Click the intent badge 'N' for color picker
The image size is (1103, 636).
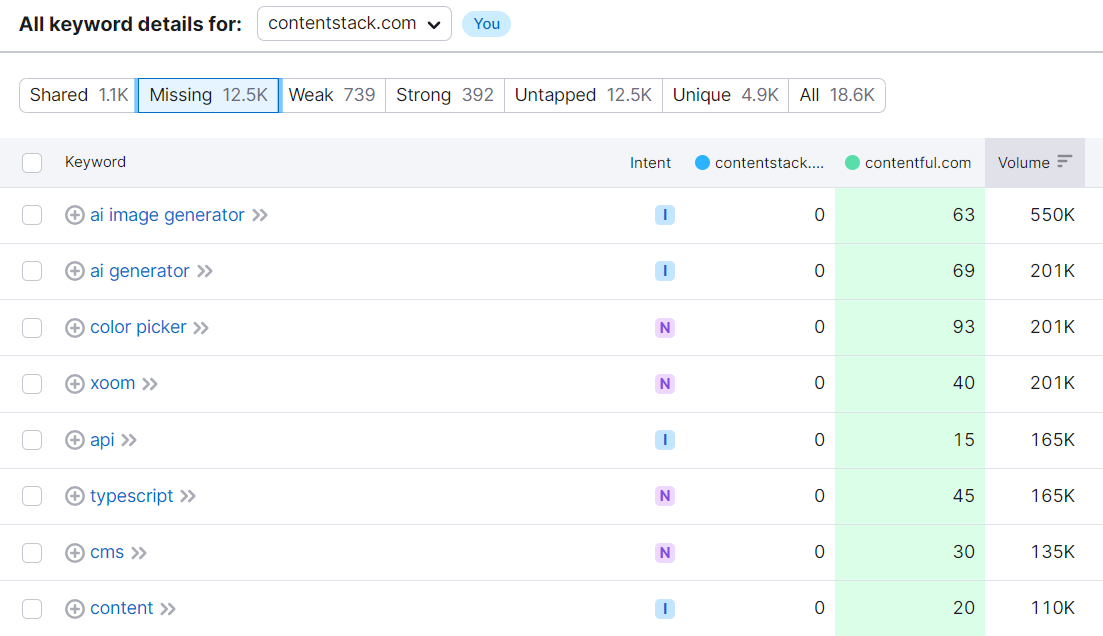665,327
